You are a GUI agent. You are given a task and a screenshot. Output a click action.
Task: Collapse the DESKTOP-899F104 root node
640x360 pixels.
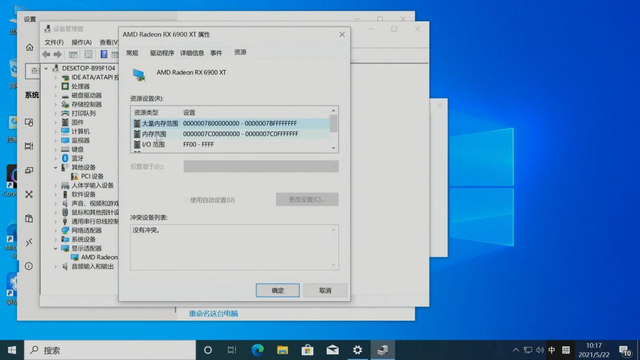click(46, 68)
